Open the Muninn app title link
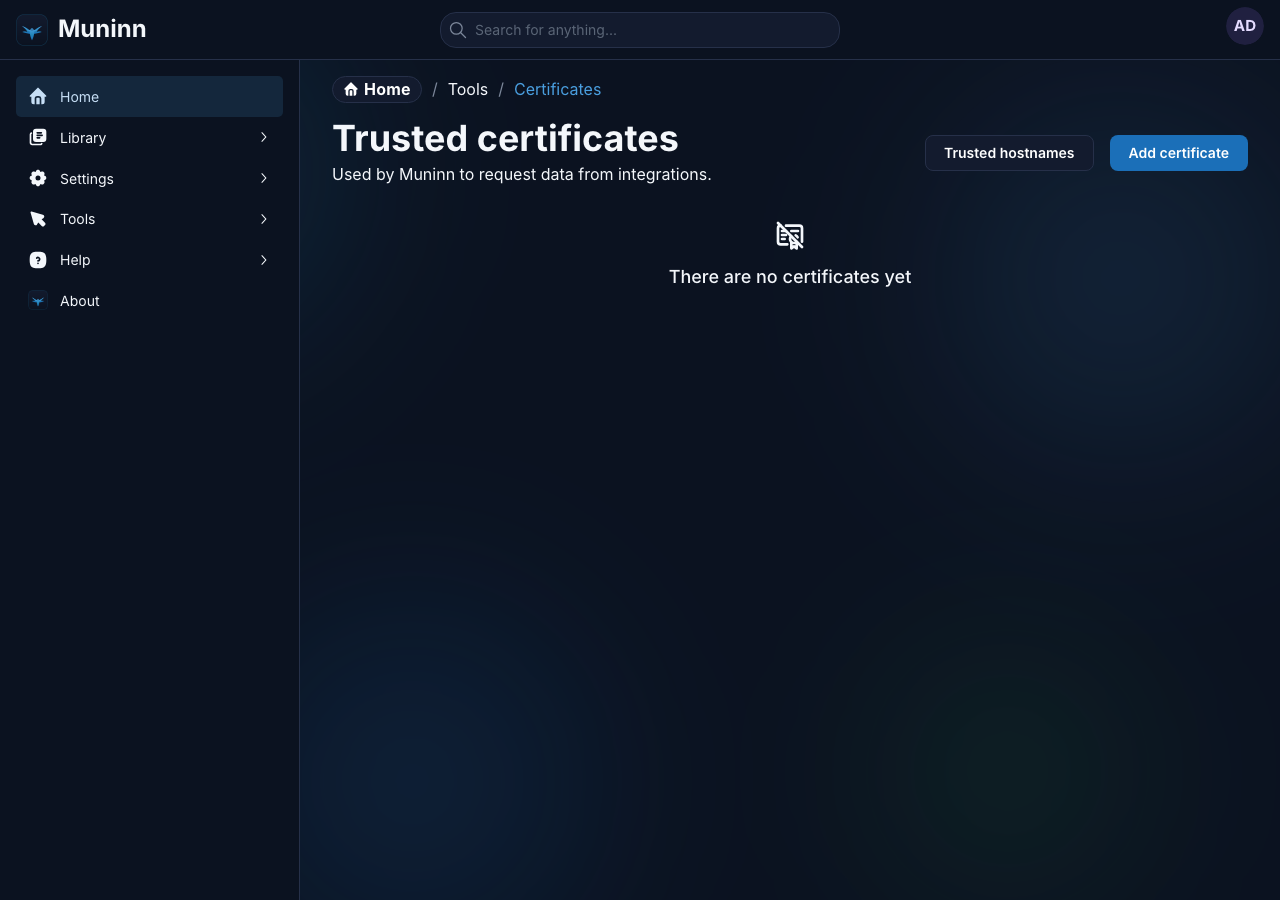 pos(102,29)
